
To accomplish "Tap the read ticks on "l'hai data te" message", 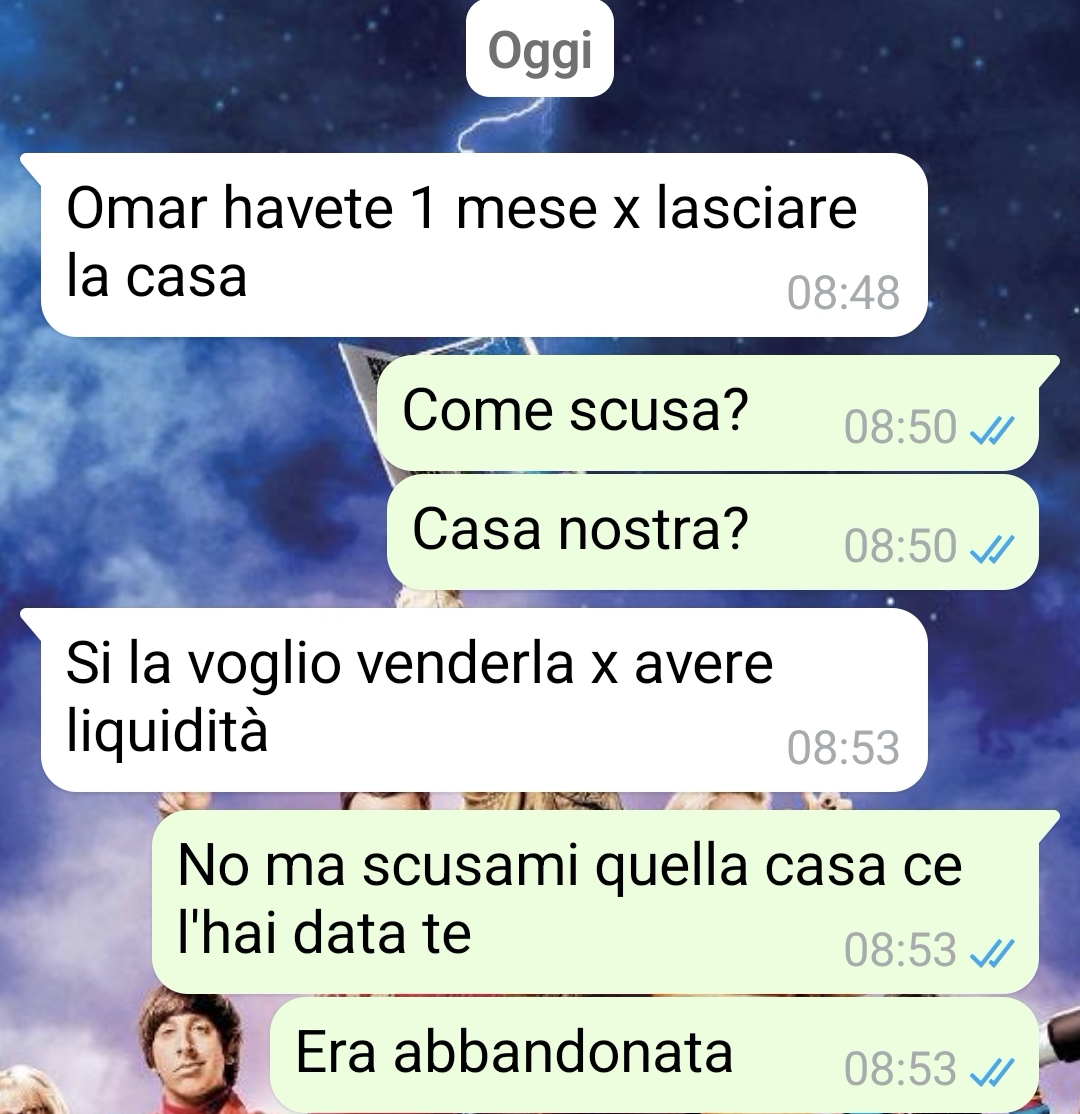I will (991, 952).
